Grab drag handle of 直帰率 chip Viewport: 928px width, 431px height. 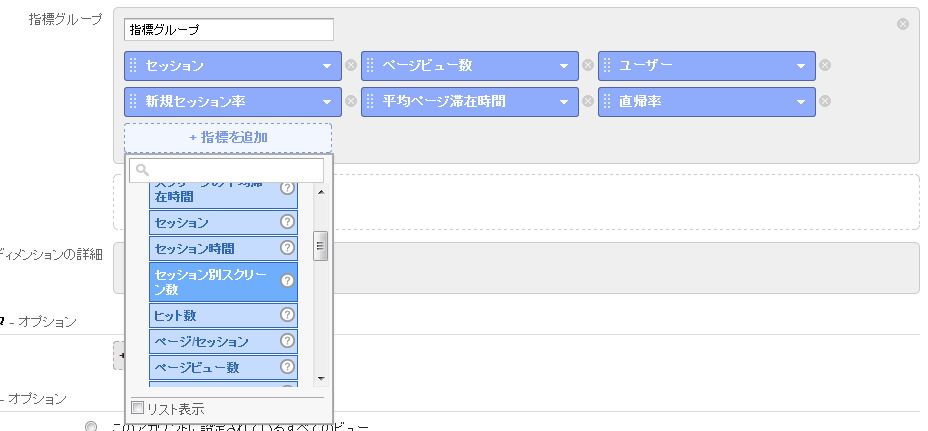(x=606, y=101)
